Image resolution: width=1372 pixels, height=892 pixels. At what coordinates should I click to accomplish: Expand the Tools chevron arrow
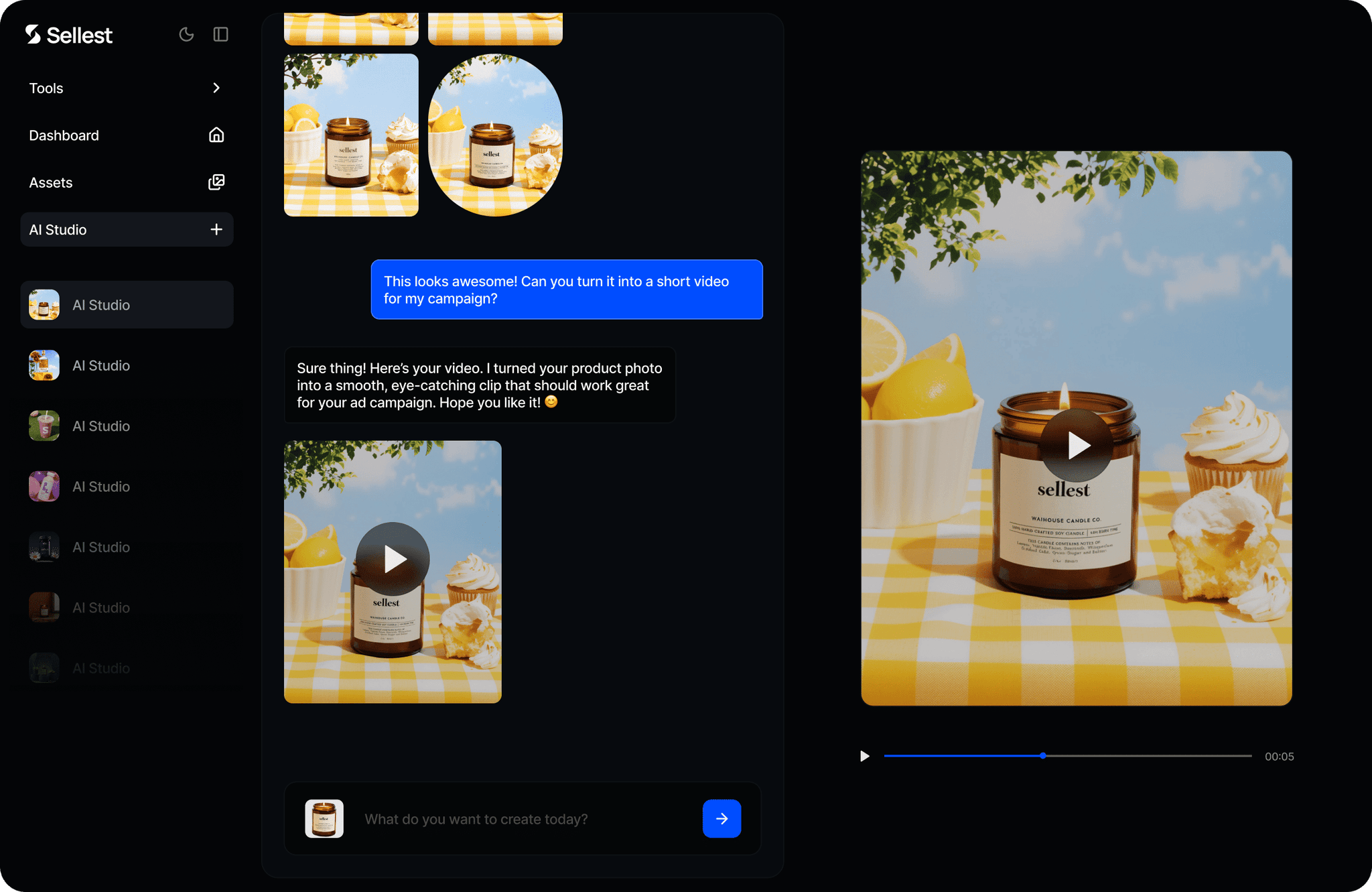click(x=216, y=88)
